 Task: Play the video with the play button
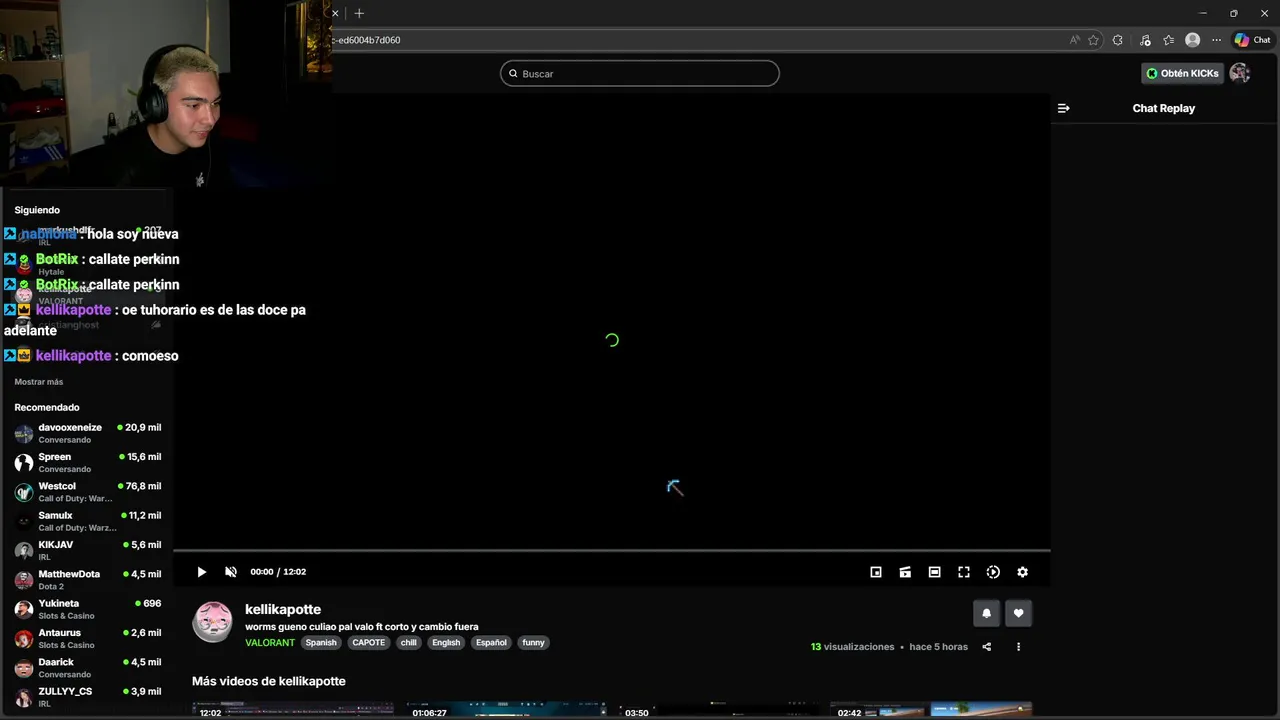coord(201,572)
